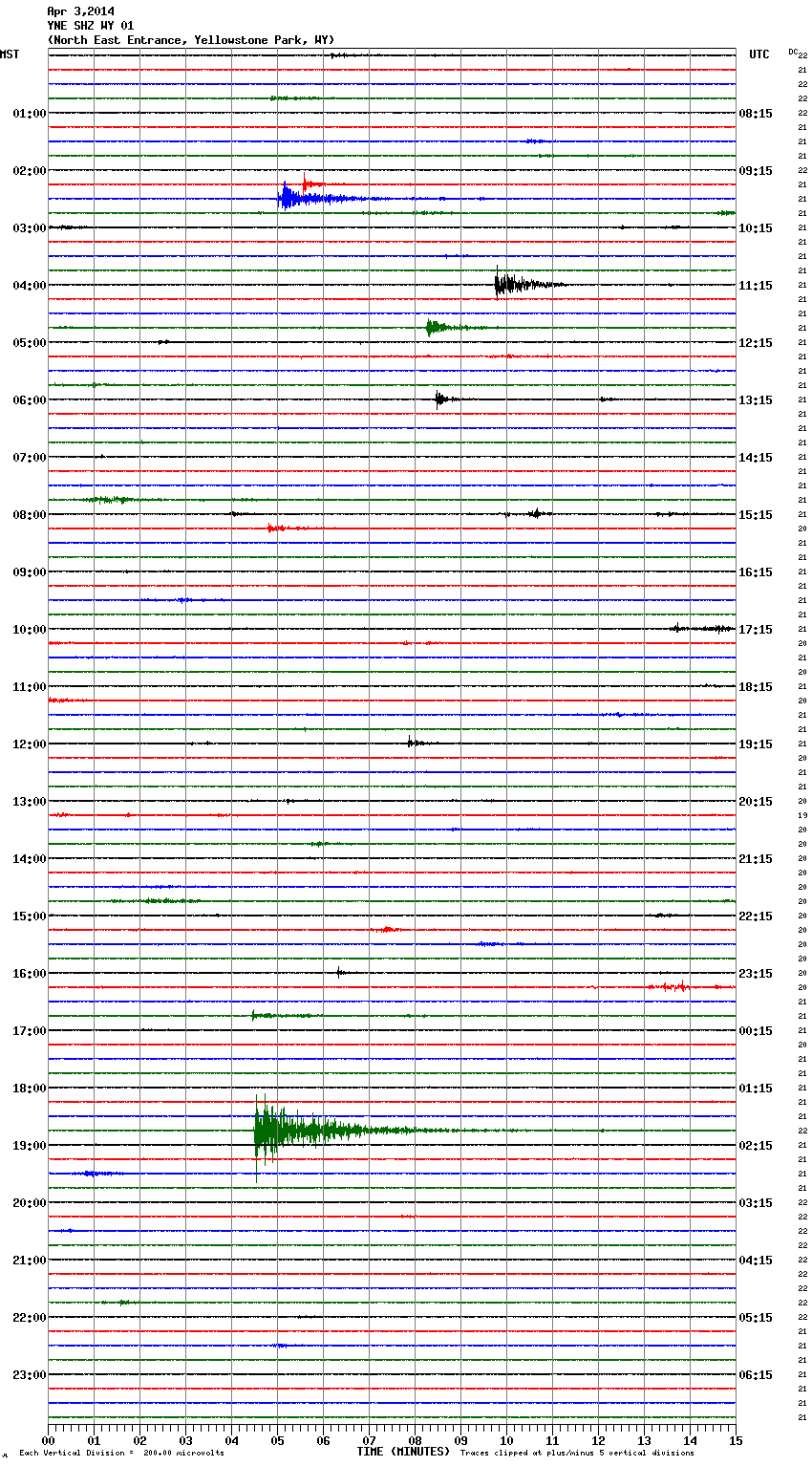Select the '18:00' MST hour label

(x=30, y=1089)
